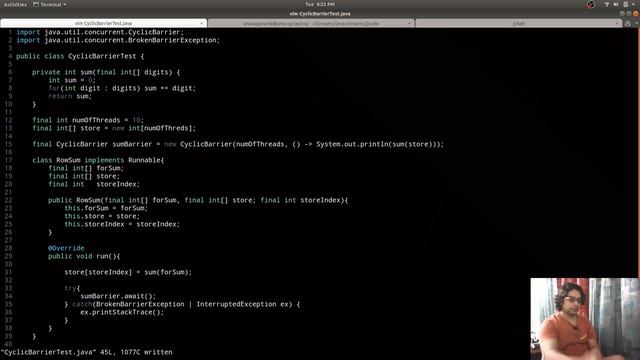Expand the system menu arrow in the top bar

click(x=633, y=4)
